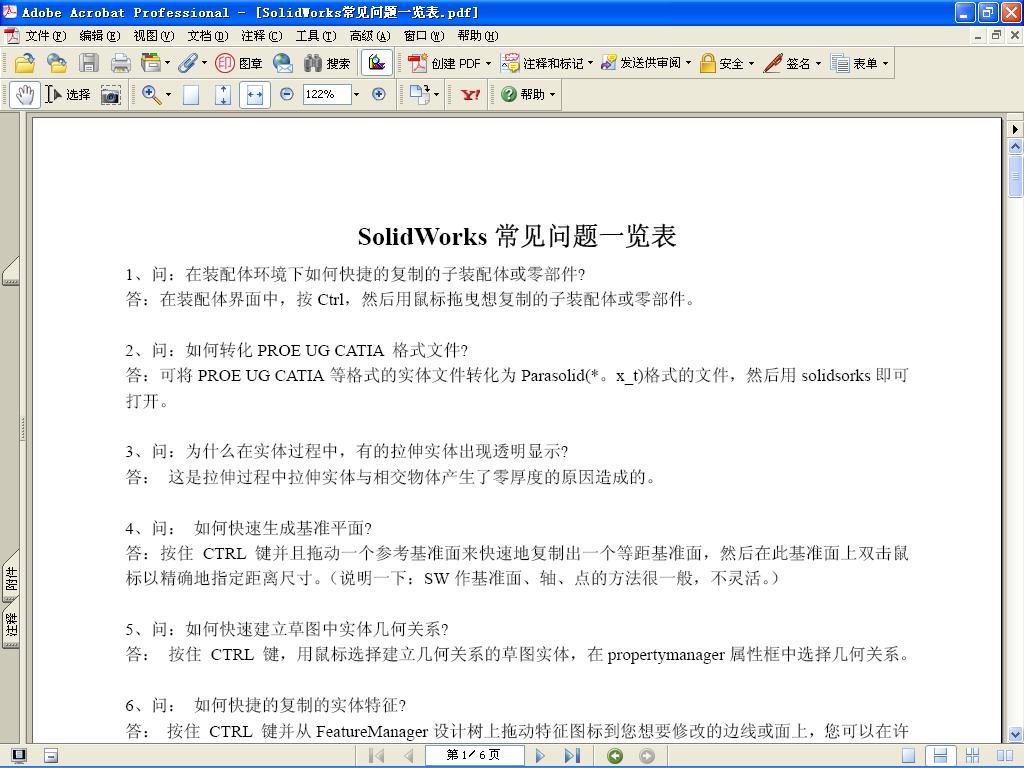This screenshot has height=768, width=1024.
Task: Open the 工具(T) menu
Action: click(x=315, y=36)
